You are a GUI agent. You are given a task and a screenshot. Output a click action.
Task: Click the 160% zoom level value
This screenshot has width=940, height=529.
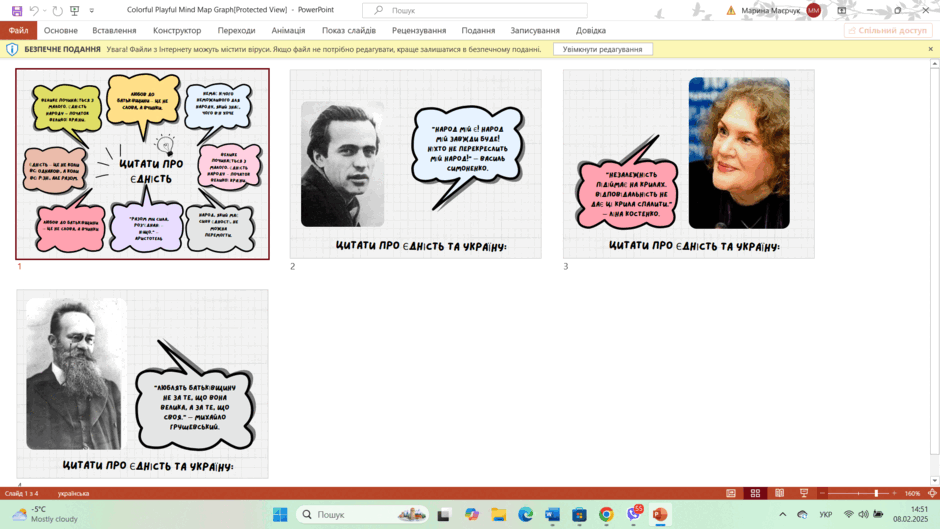[x=912, y=493]
